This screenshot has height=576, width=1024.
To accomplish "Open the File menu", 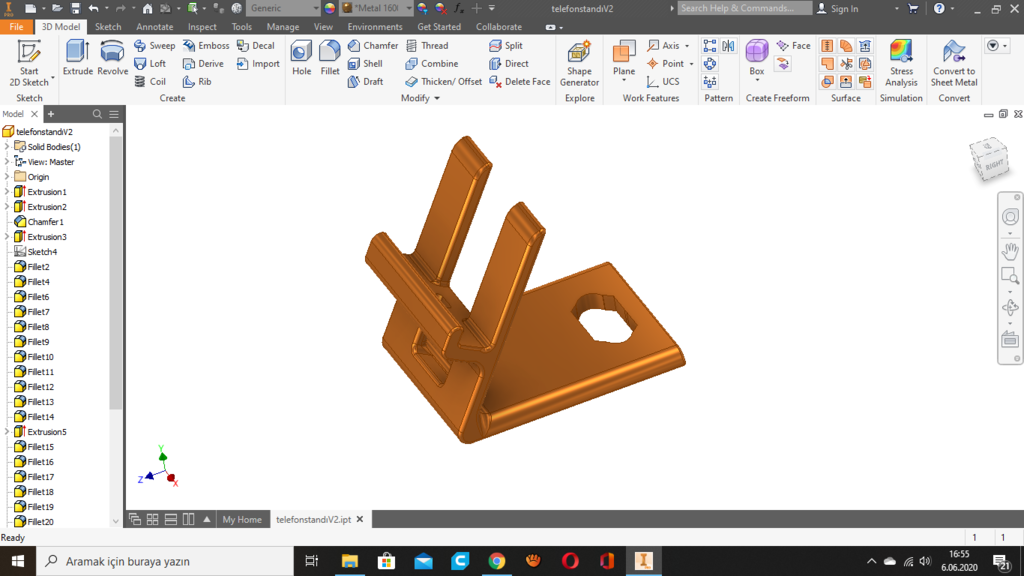I will point(16,27).
